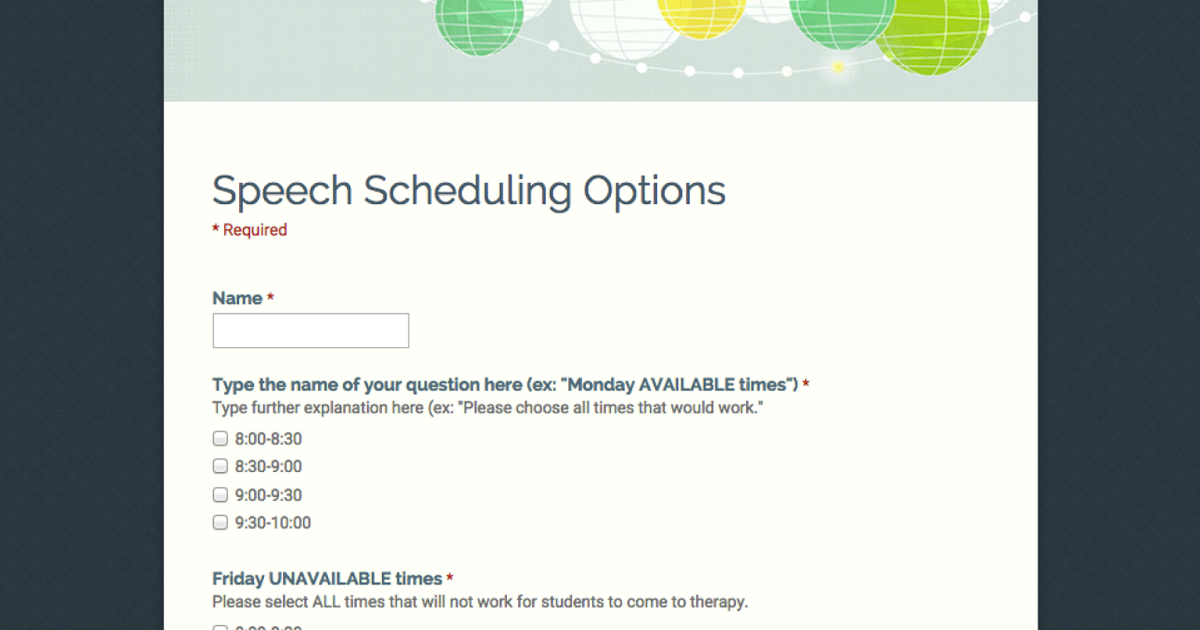Image resolution: width=1200 pixels, height=630 pixels.
Task: Tick the 8:30-9:00 checkbox
Action: point(220,466)
